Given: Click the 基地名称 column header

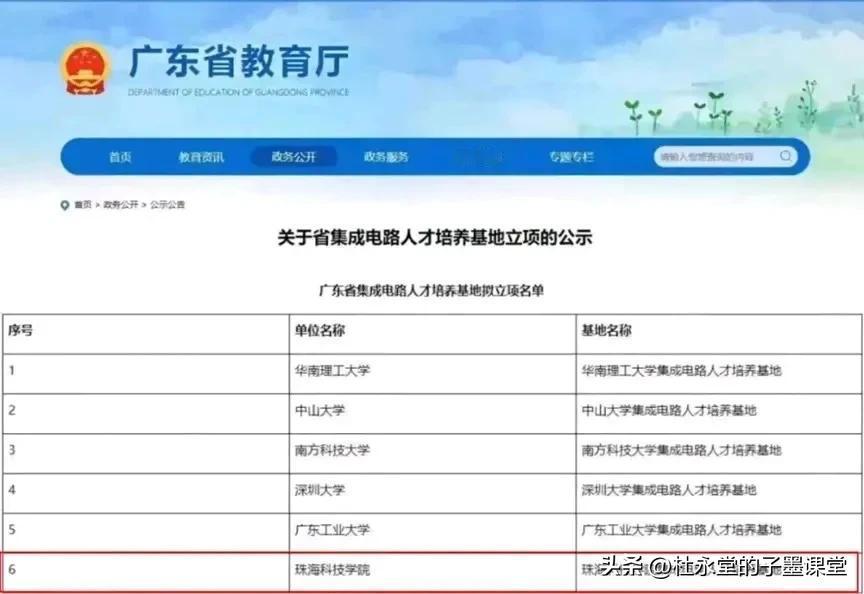Looking at the screenshot, I should pos(719,334).
